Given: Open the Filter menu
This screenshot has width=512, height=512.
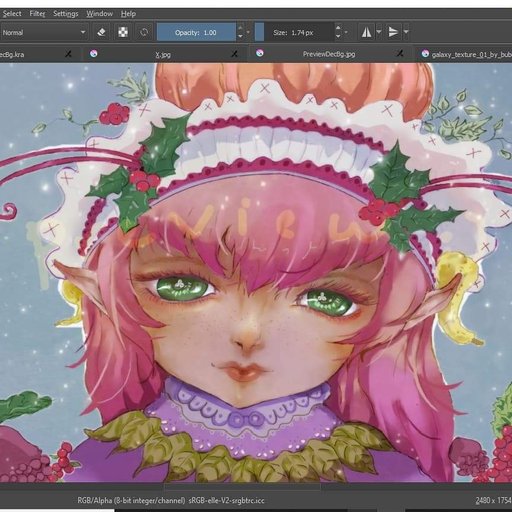Looking at the screenshot, I should tap(37, 14).
